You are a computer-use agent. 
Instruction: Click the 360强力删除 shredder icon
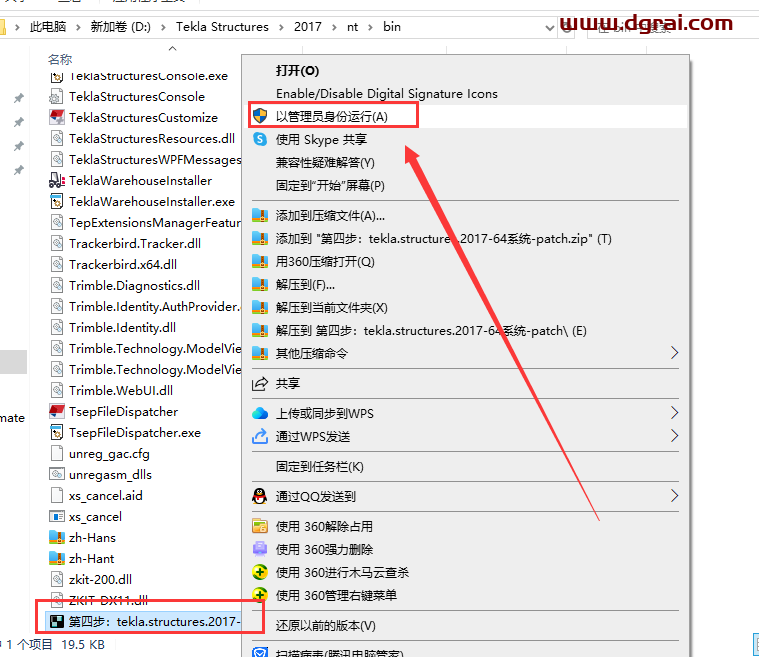tap(260, 550)
